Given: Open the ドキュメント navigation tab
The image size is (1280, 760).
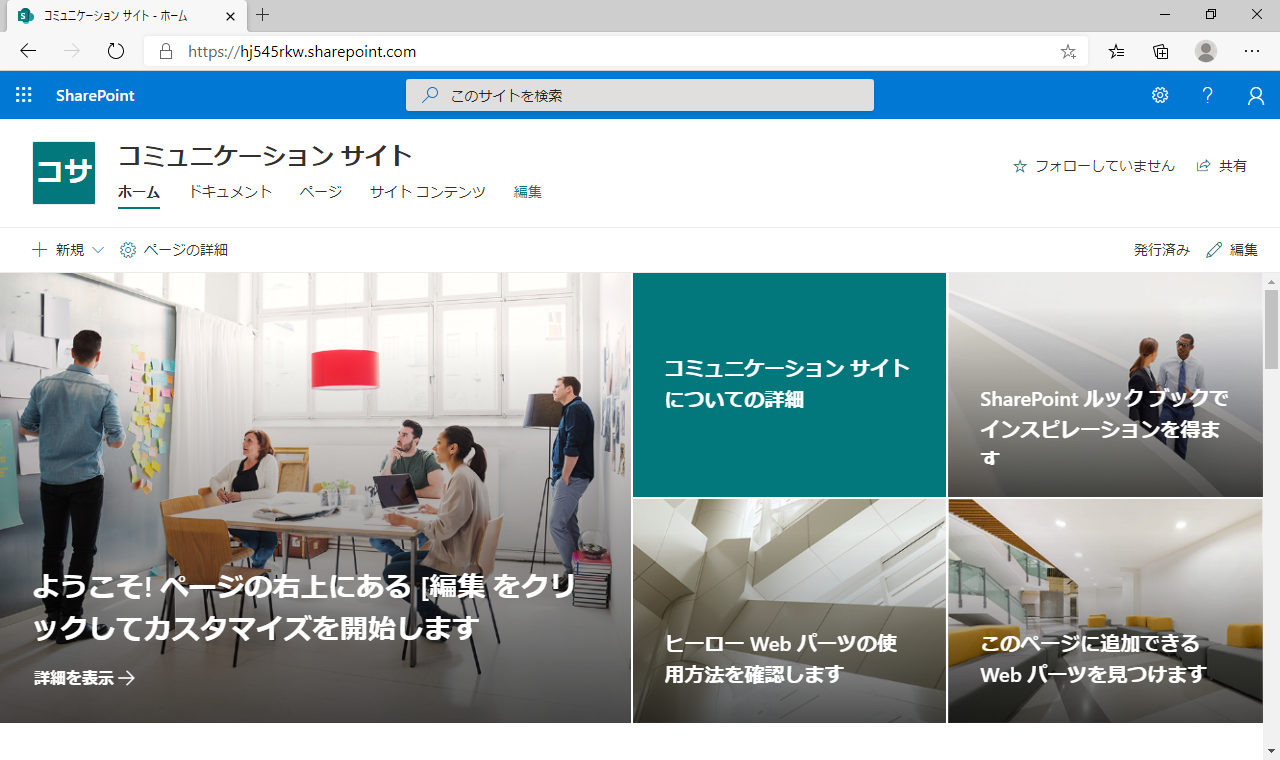Looking at the screenshot, I should click(x=230, y=192).
